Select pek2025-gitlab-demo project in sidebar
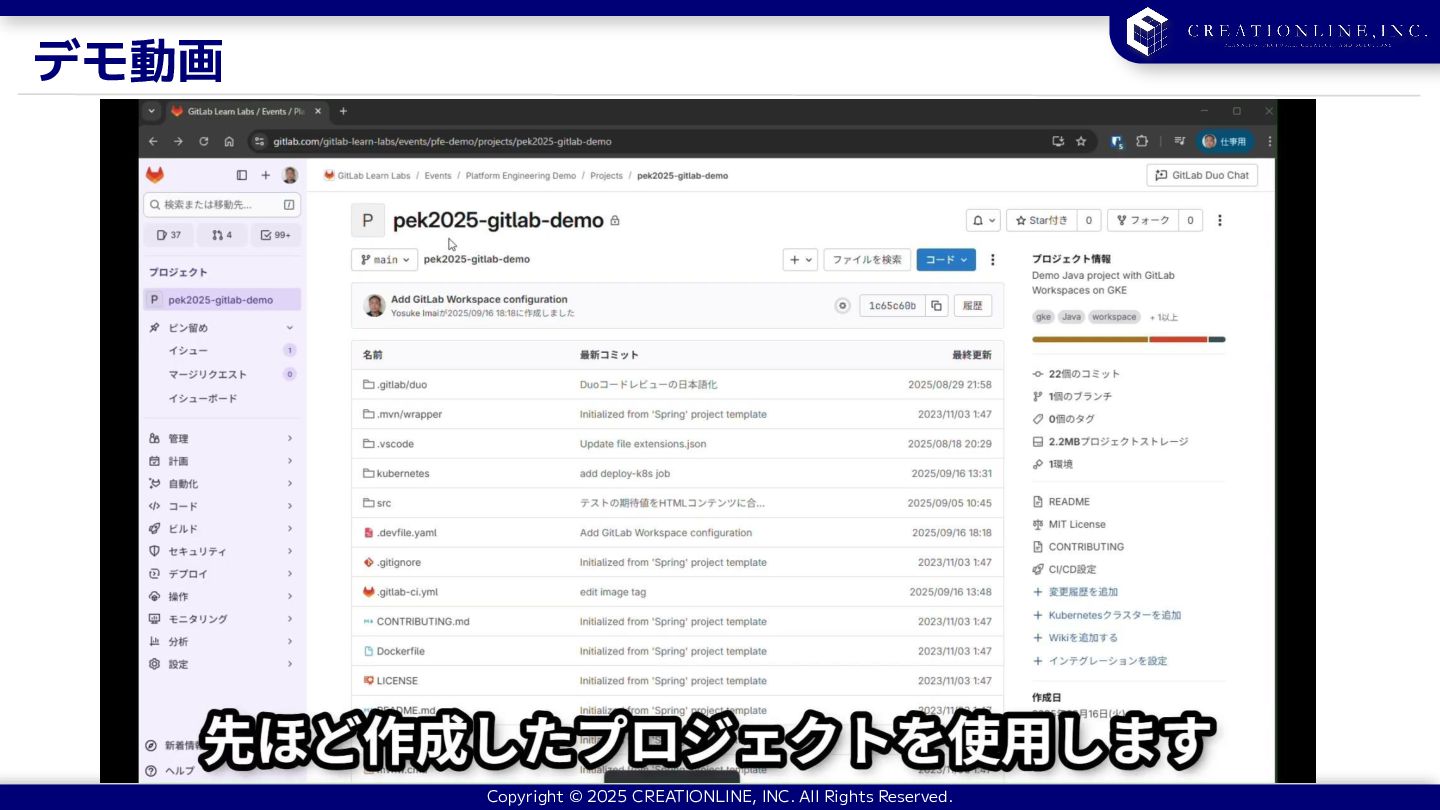 (223, 300)
